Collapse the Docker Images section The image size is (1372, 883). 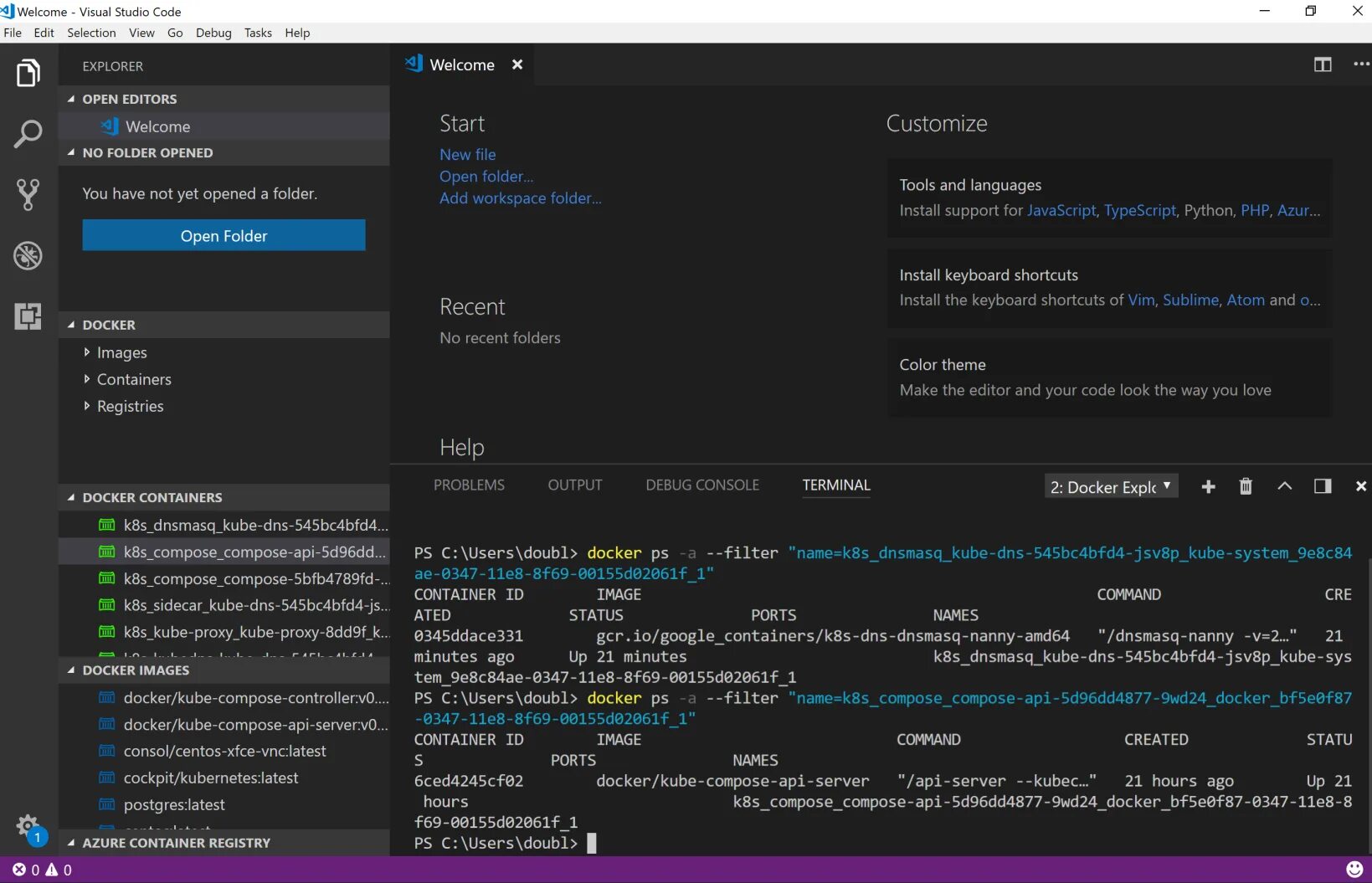[x=71, y=670]
